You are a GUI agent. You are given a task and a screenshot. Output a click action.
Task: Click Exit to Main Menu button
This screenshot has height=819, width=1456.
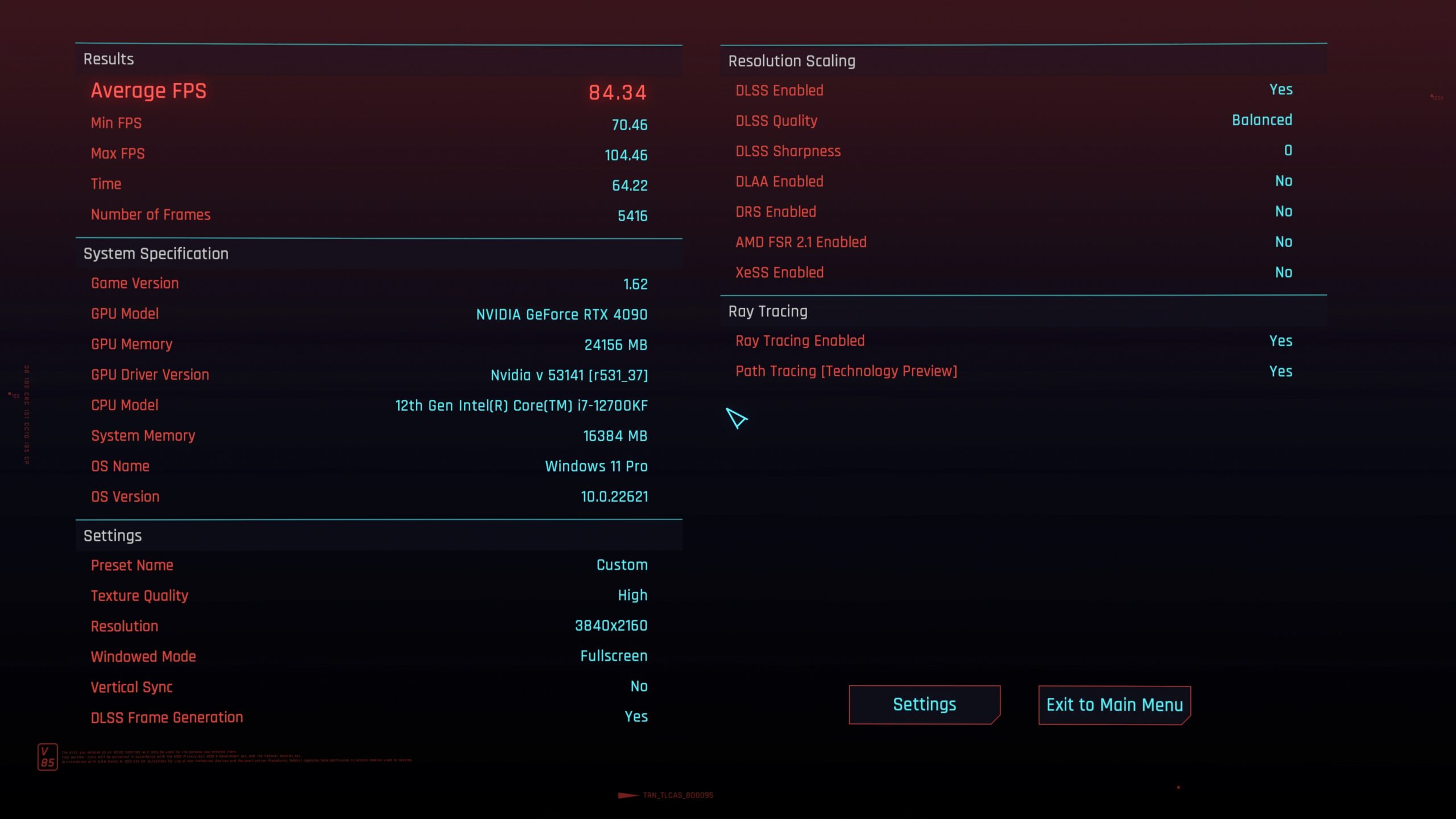(1114, 704)
